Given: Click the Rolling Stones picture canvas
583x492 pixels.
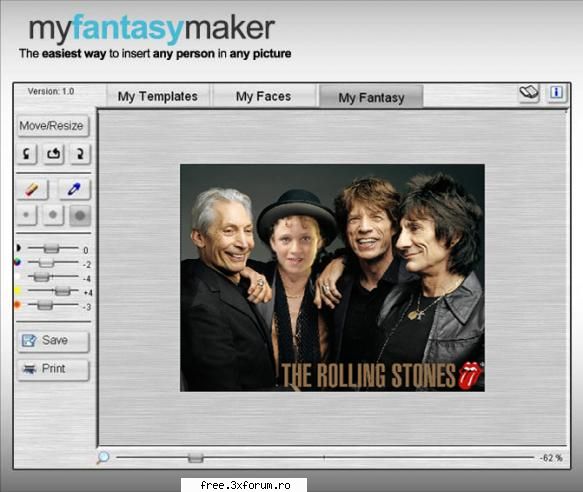Looking at the screenshot, I should pyautogui.click(x=332, y=277).
